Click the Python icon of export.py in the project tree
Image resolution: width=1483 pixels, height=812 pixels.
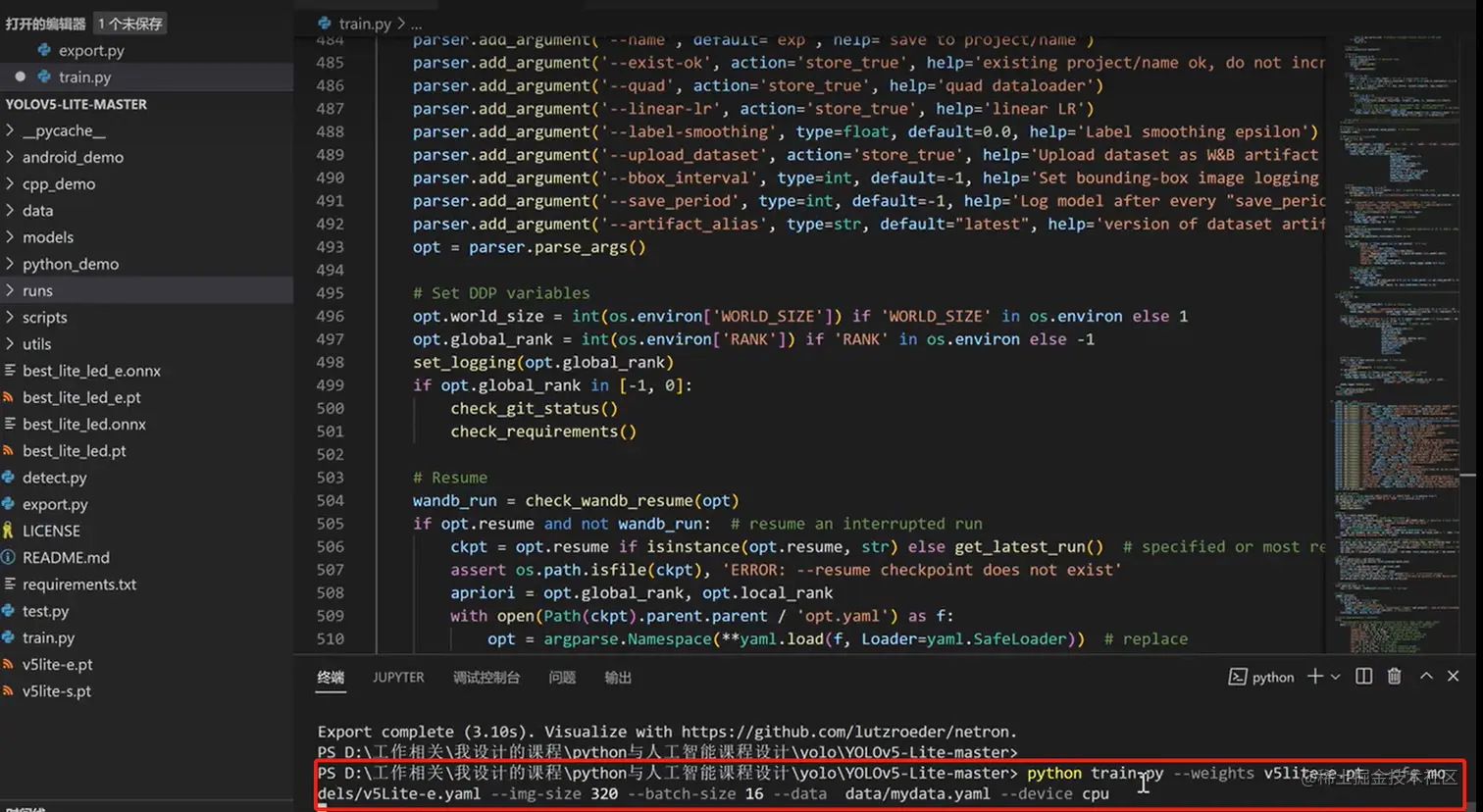(9, 504)
